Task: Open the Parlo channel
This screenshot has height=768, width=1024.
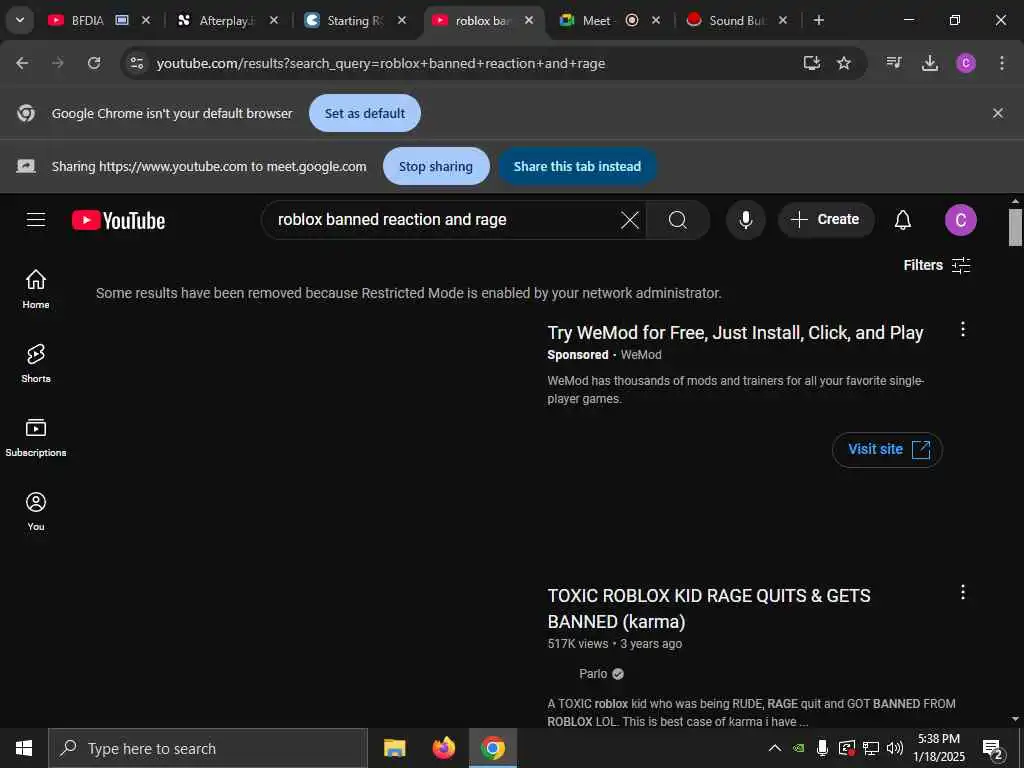Action: point(593,673)
